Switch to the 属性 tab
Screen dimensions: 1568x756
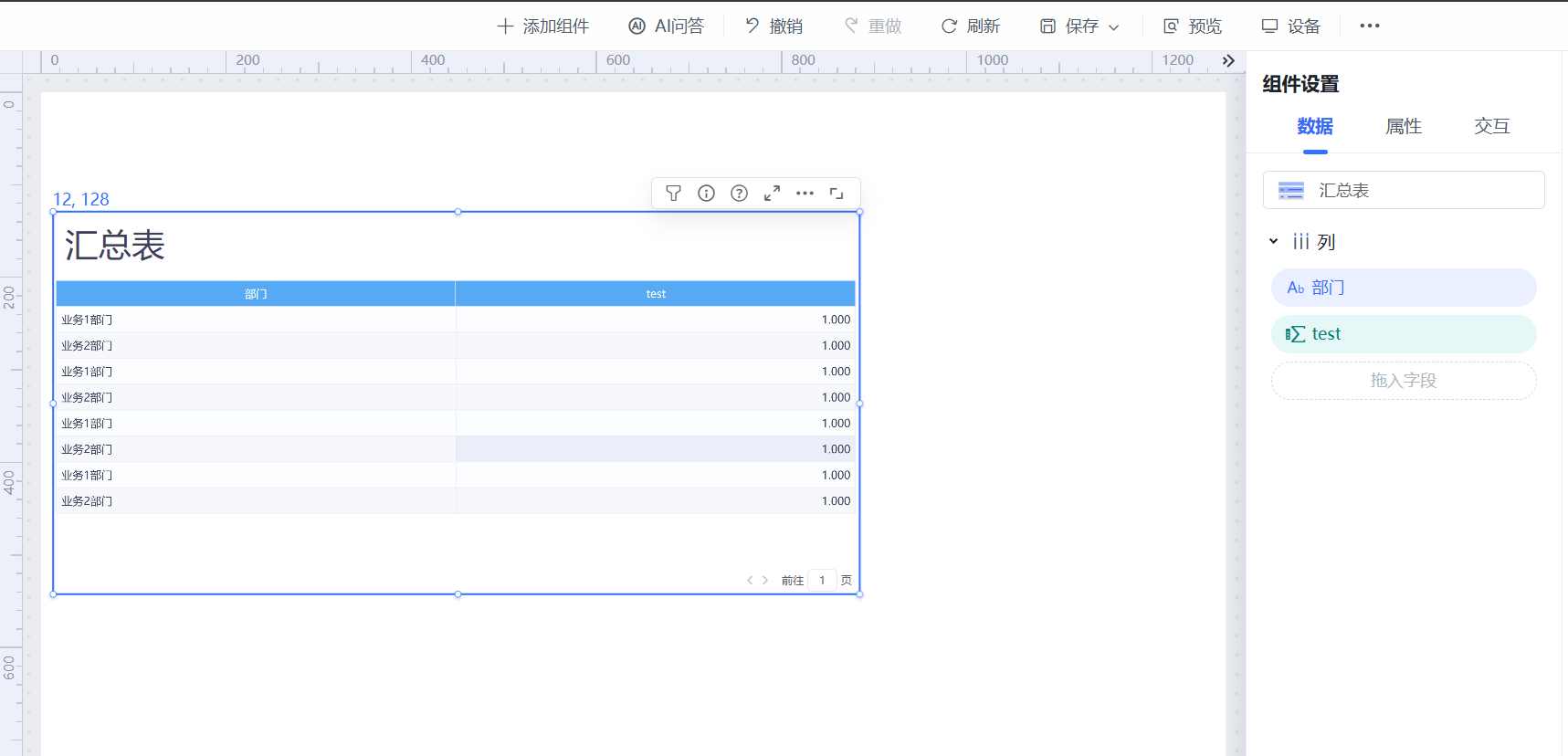1403,127
